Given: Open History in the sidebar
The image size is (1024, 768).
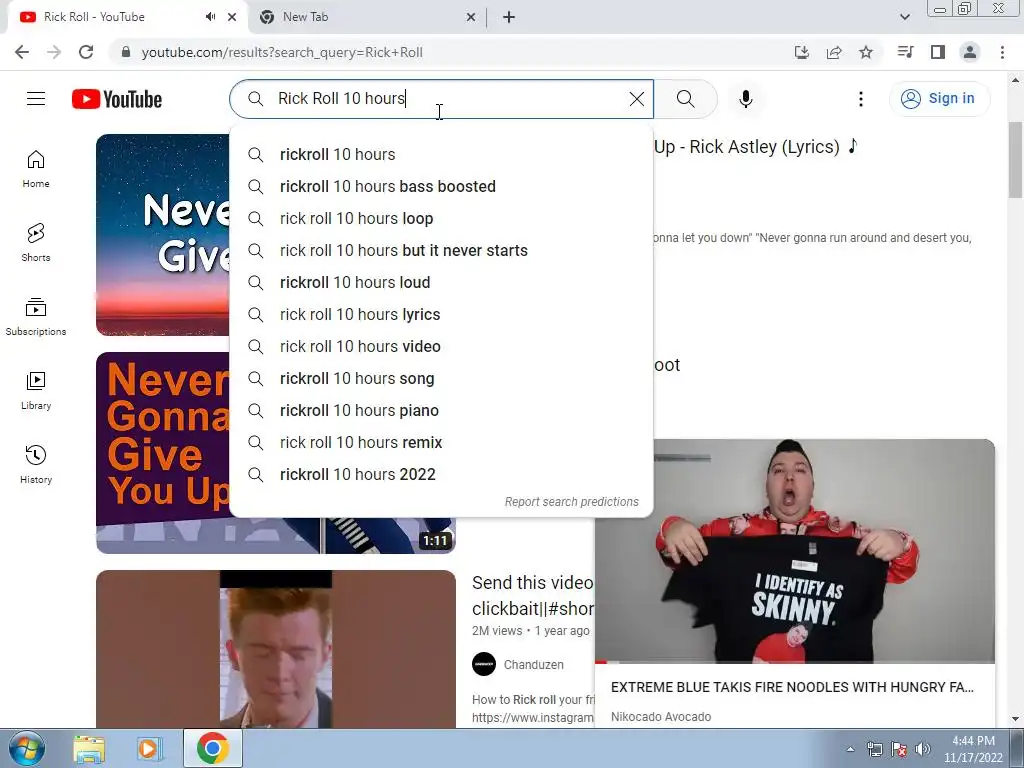Looking at the screenshot, I should click(x=36, y=464).
